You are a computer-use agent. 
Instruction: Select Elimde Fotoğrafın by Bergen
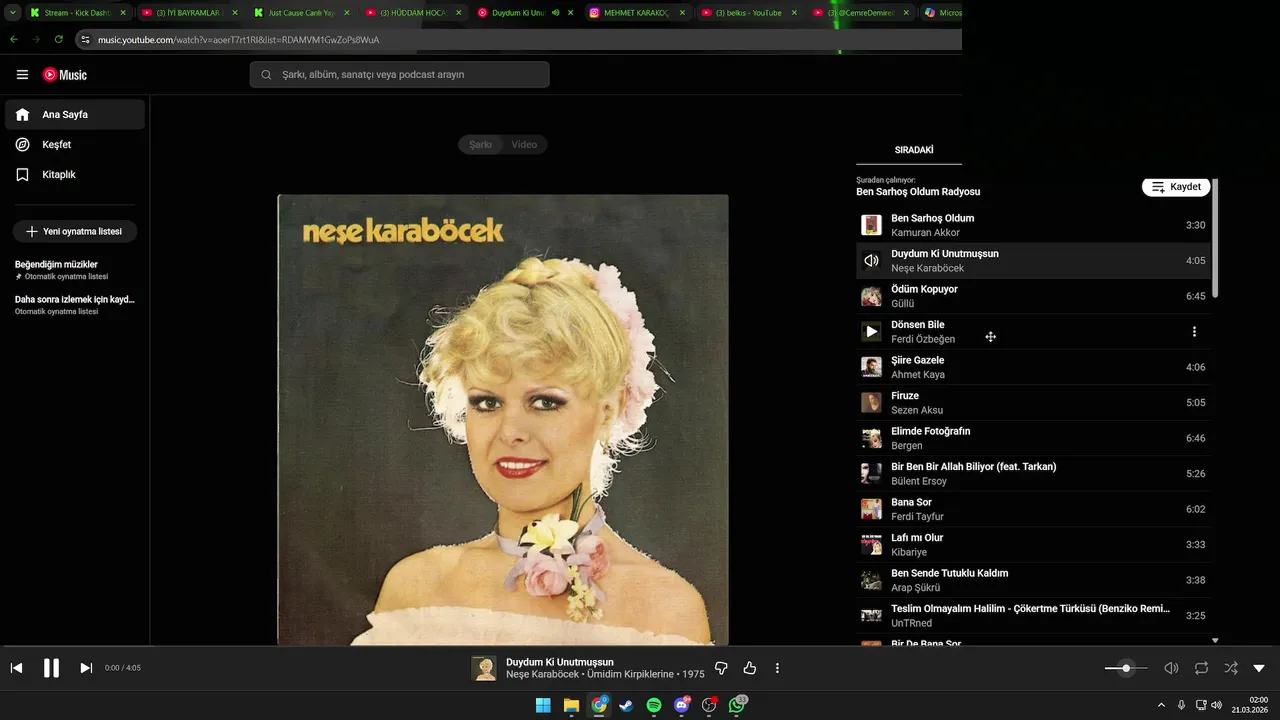(1033, 438)
